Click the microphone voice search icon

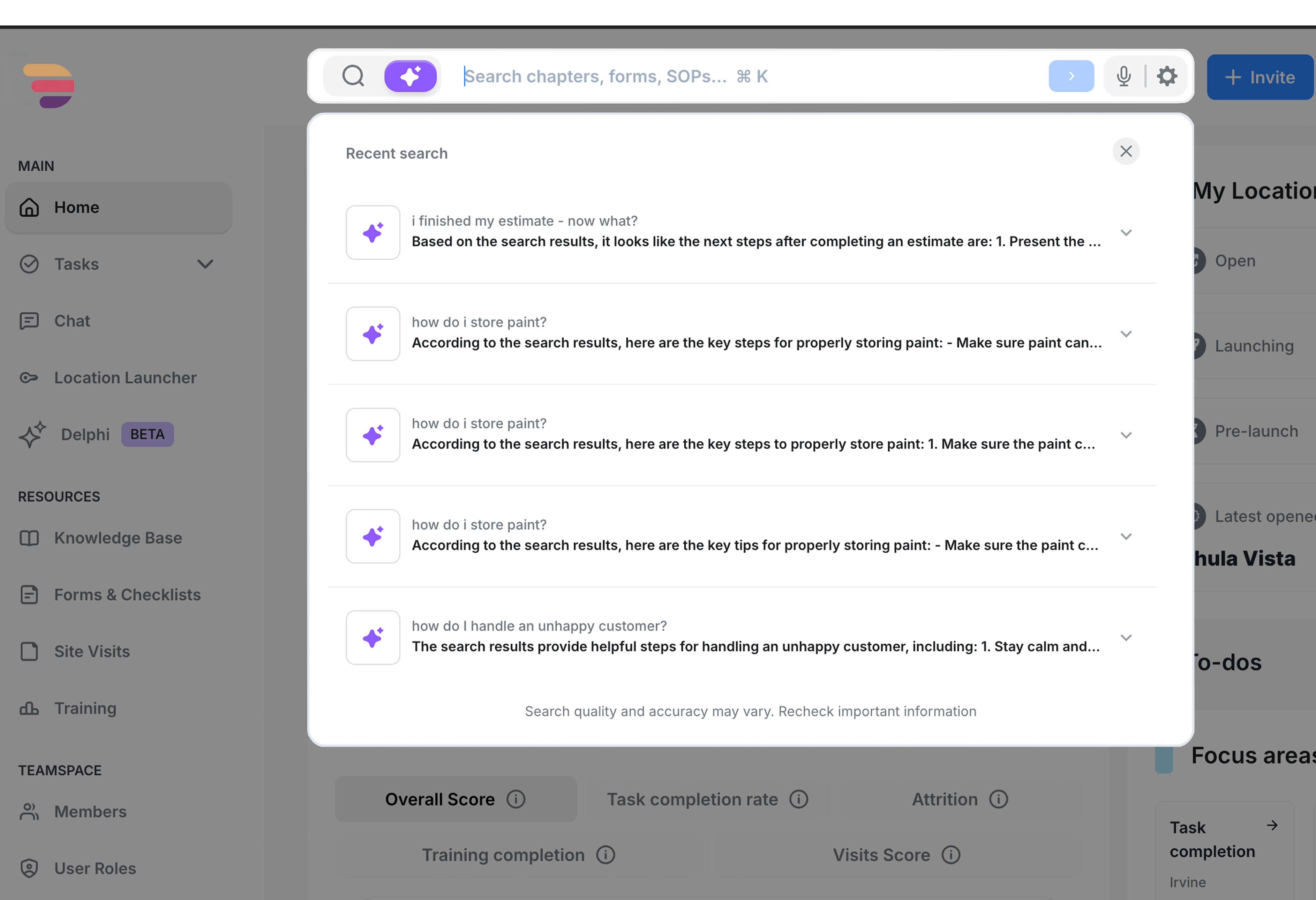(x=1123, y=76)
